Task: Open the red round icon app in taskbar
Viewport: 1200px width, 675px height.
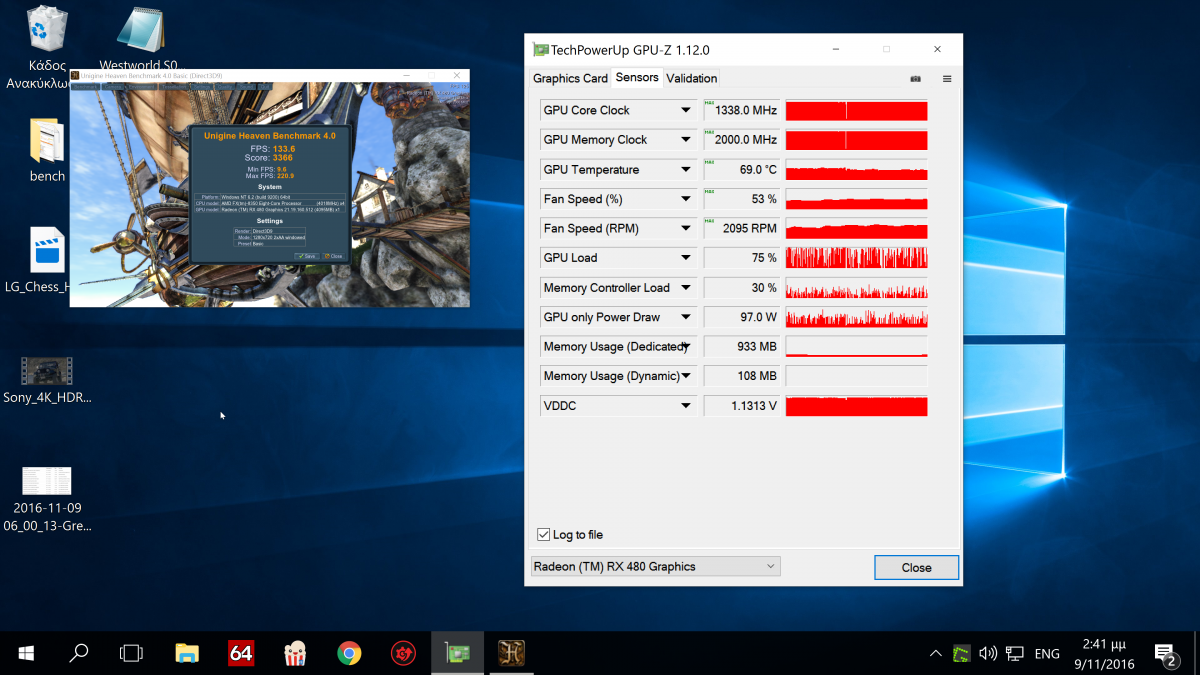Action: 403,653
